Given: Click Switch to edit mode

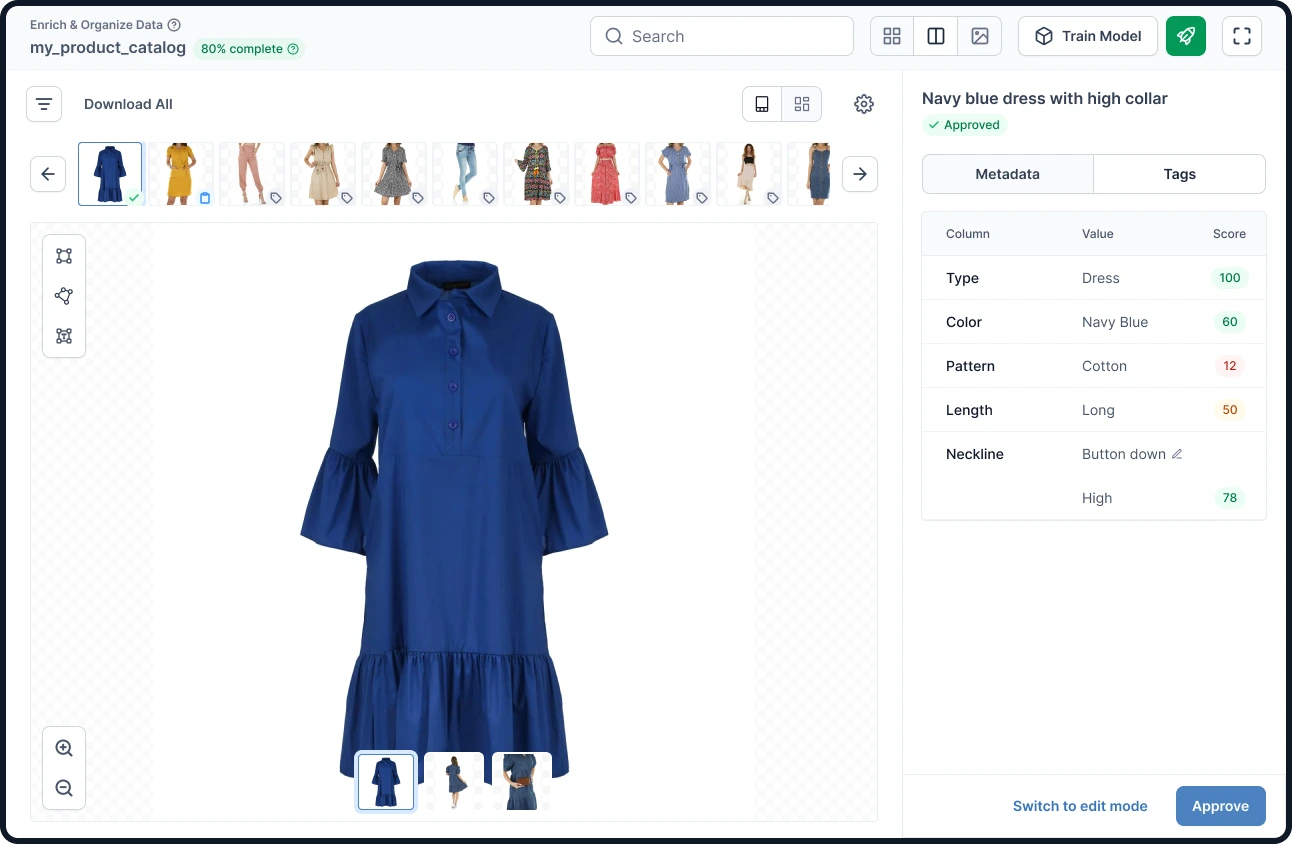Looking at the screenshot, I should click(x=1080, y=806).
